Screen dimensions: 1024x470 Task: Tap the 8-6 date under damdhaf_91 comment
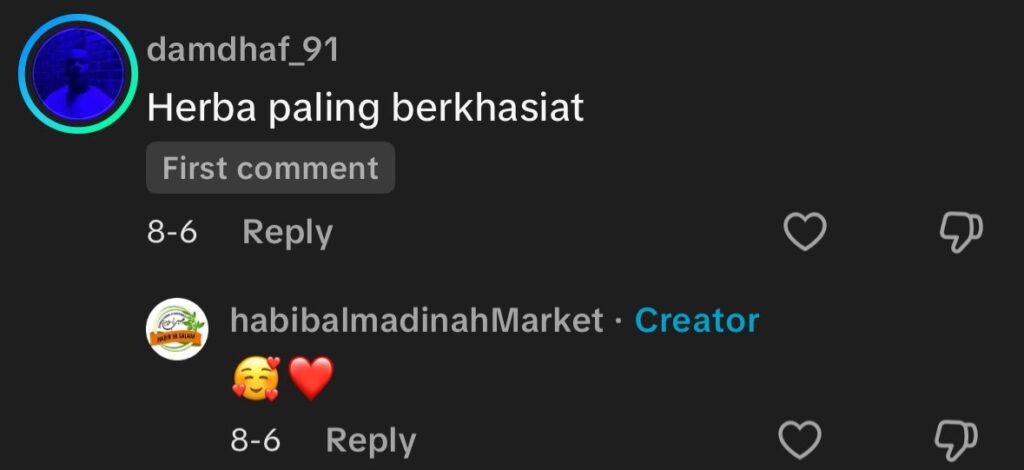coord(172,232)
